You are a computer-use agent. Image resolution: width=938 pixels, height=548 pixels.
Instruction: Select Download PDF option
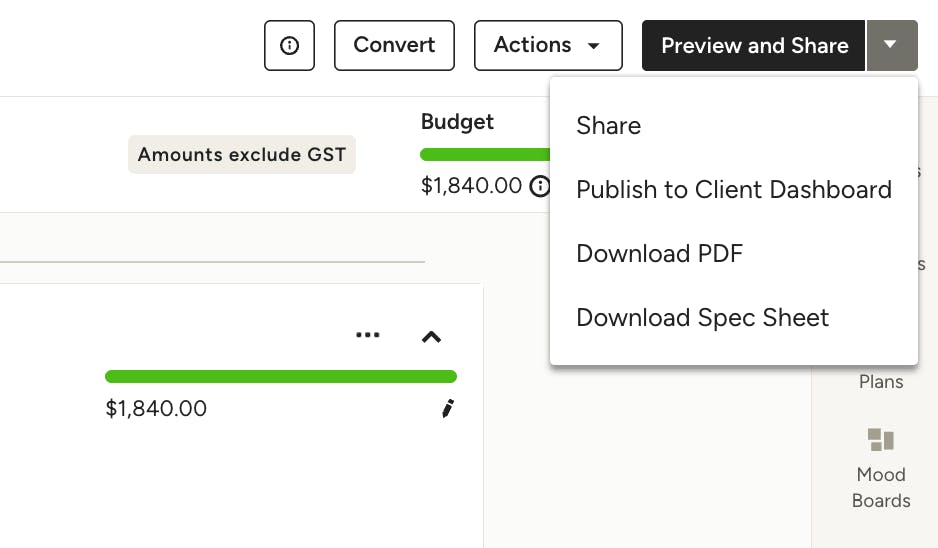pos(659,254)
